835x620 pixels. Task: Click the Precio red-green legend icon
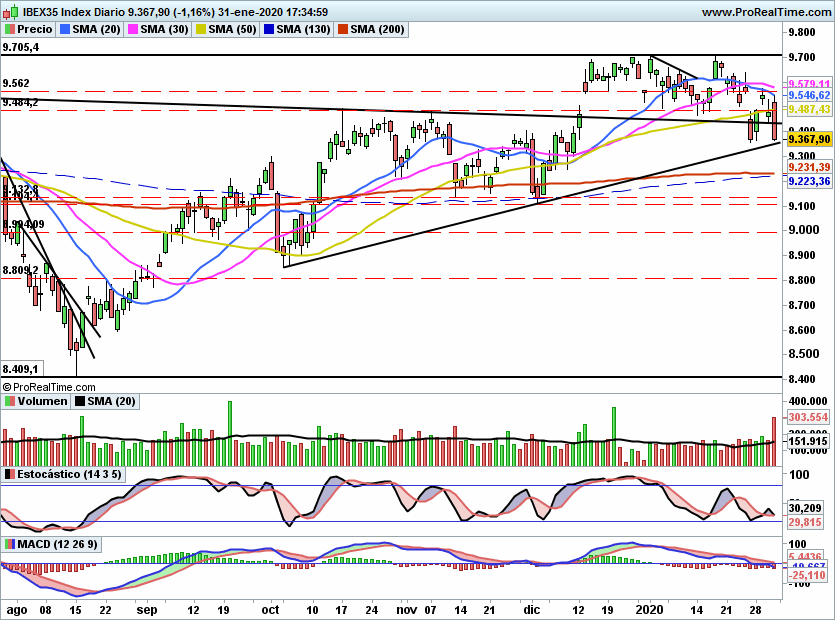coord(10,30)
